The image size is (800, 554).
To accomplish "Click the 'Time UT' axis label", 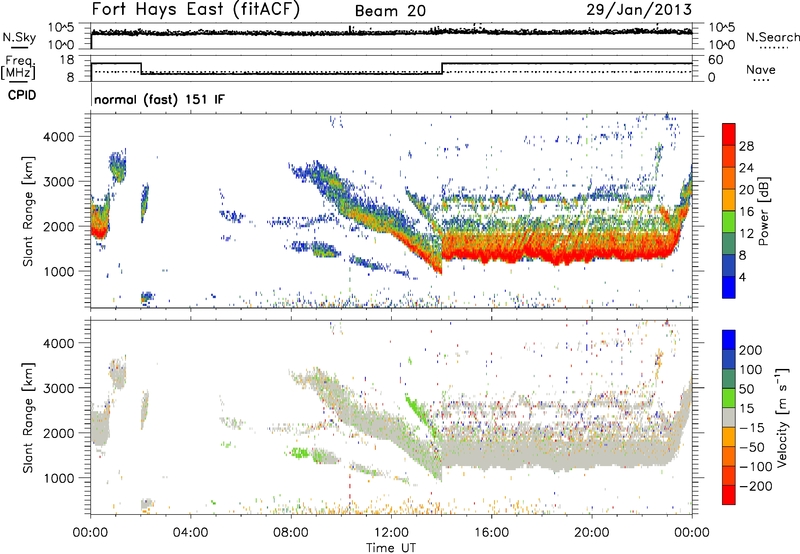I will [x=391, y=548].
